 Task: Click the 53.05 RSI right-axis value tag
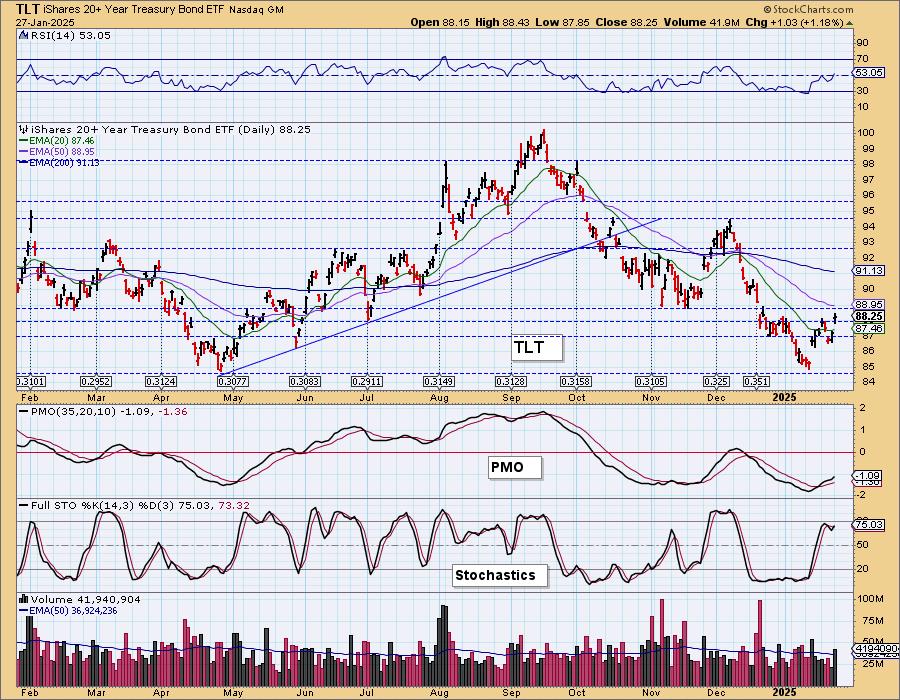click(868, 73)
